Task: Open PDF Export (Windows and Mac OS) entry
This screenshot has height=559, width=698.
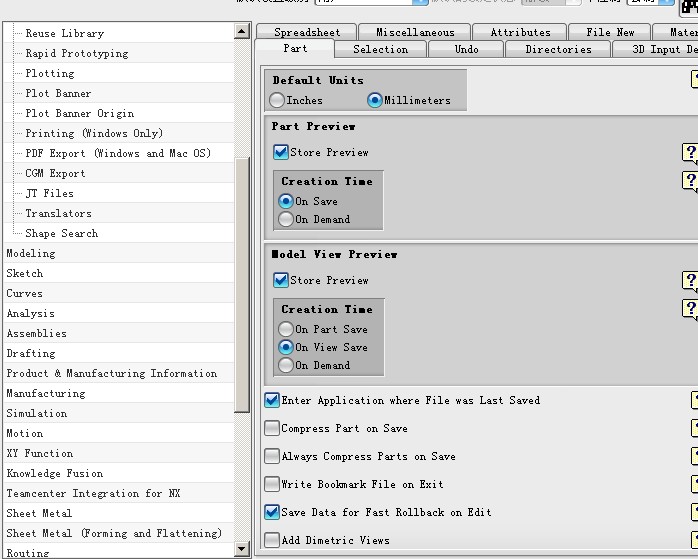Action: [x=118, y=153]
